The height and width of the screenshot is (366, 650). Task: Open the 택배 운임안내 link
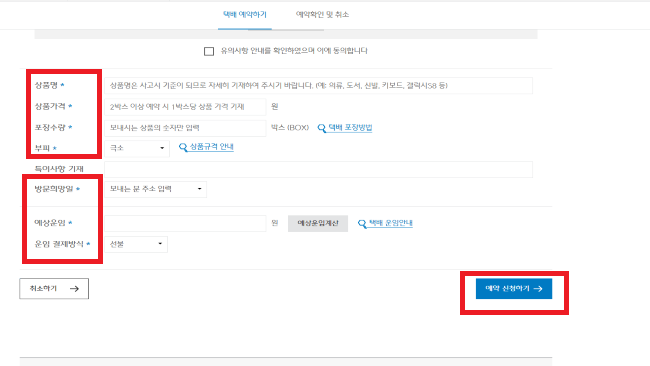(x=390, y=223)
